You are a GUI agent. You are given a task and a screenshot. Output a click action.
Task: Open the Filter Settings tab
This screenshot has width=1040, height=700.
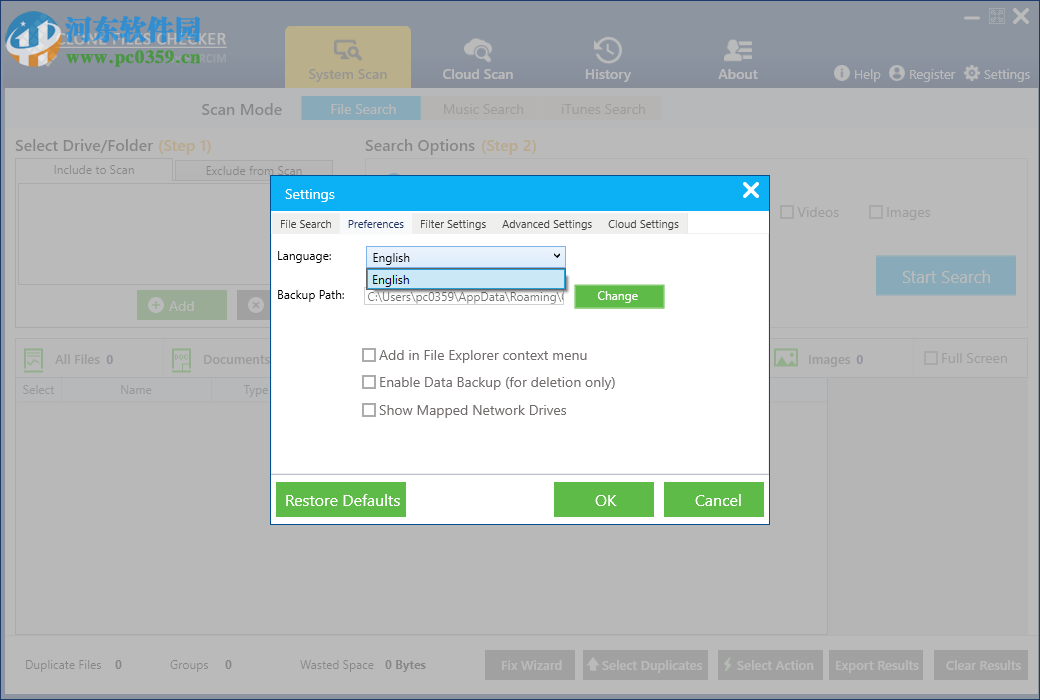coord(452,224)
